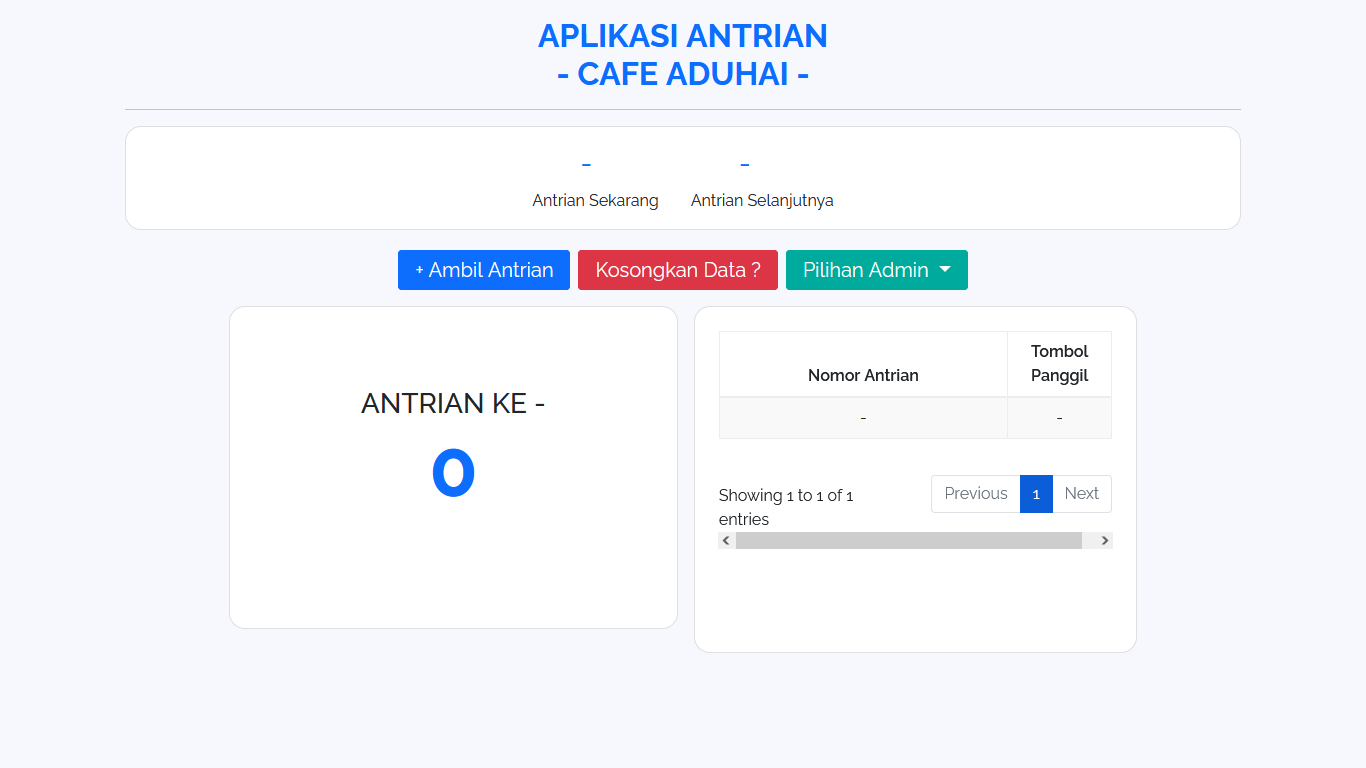The height and width of the screenshot is (768, 1366).
Task: Click the dash value above Antrian Sekarang
Action: pos(586,165)
